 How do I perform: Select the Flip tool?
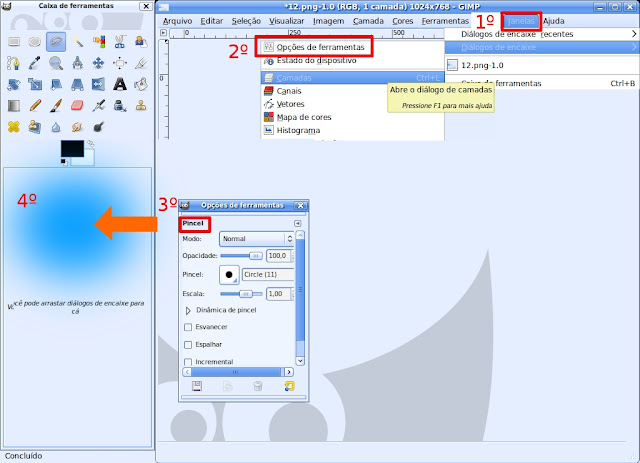coord(98,84)
